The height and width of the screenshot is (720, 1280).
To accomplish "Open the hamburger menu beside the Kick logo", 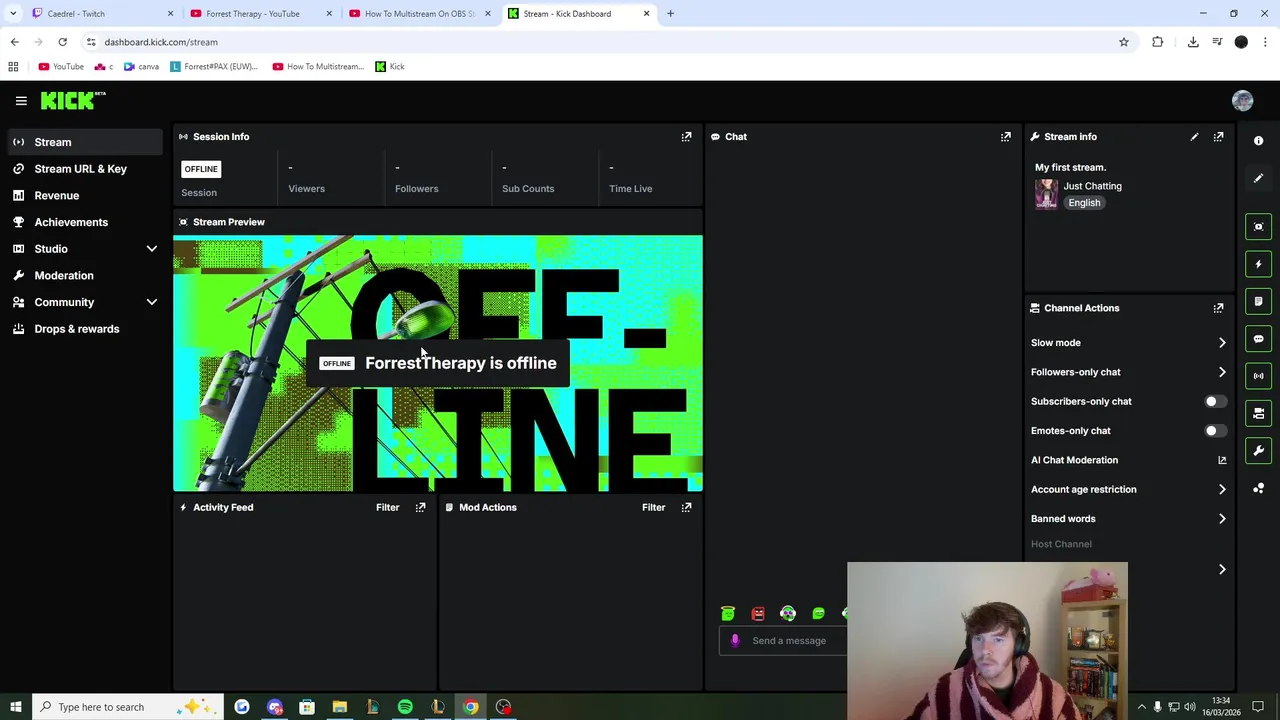I will click(x=21, y=100).
